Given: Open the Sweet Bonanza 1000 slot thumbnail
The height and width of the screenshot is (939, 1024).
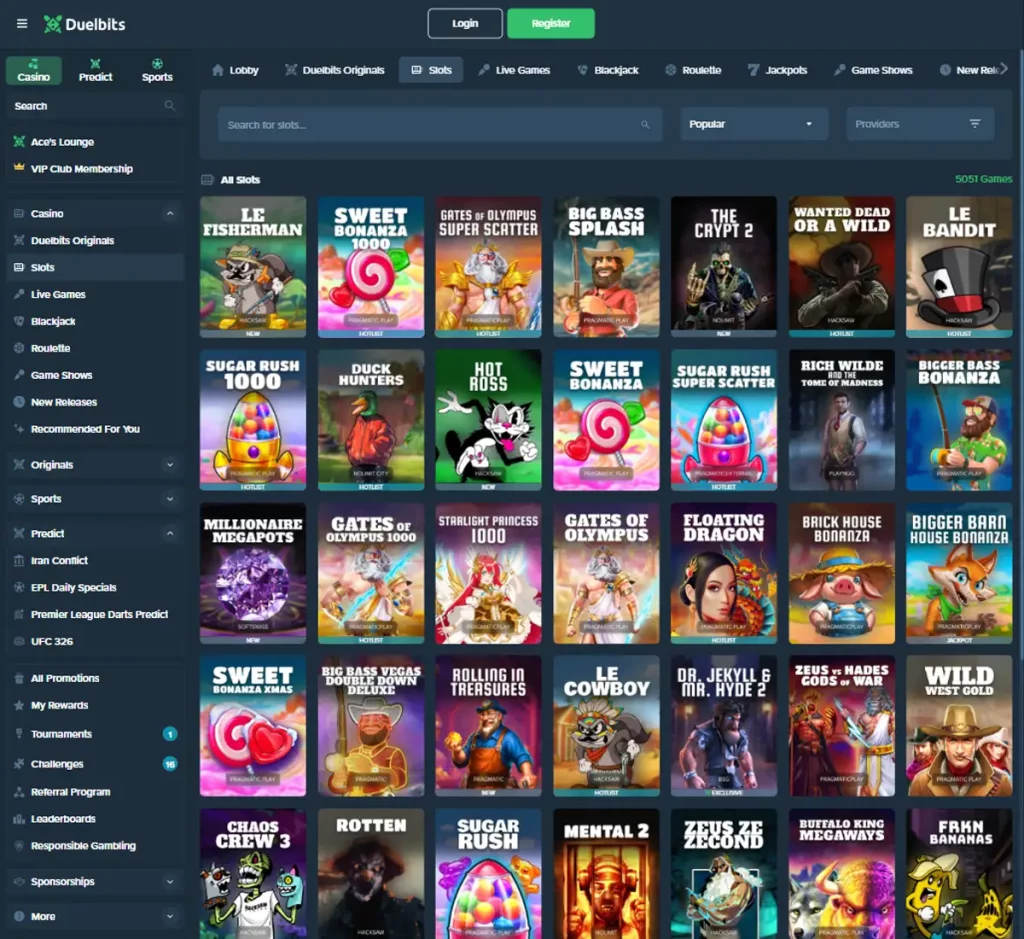Looking at the screenshot, I should [371, 266].
